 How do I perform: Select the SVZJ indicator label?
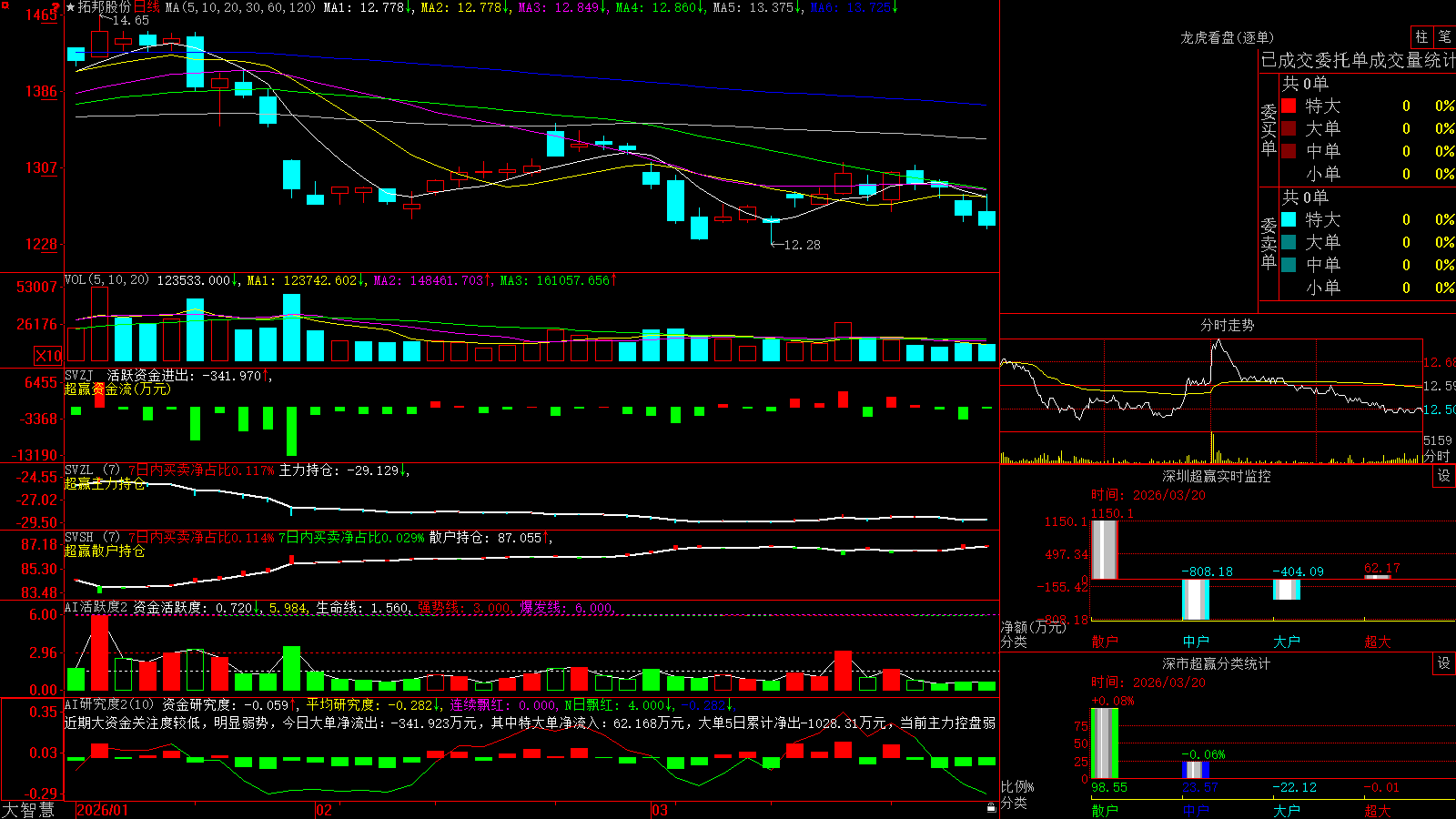coord(79,375)
